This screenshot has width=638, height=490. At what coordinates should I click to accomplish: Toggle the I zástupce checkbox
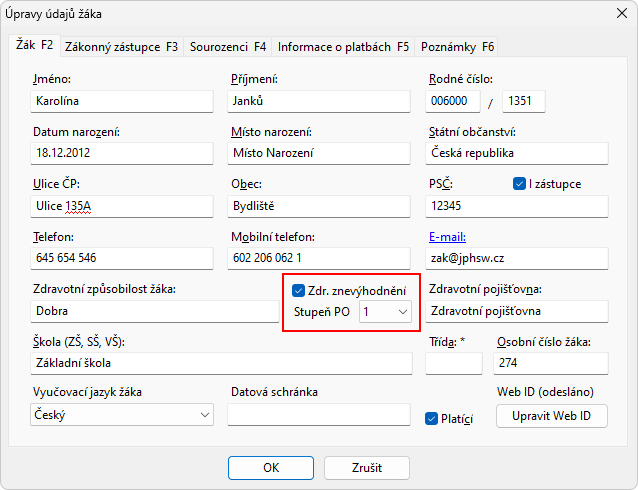[519, 184]
